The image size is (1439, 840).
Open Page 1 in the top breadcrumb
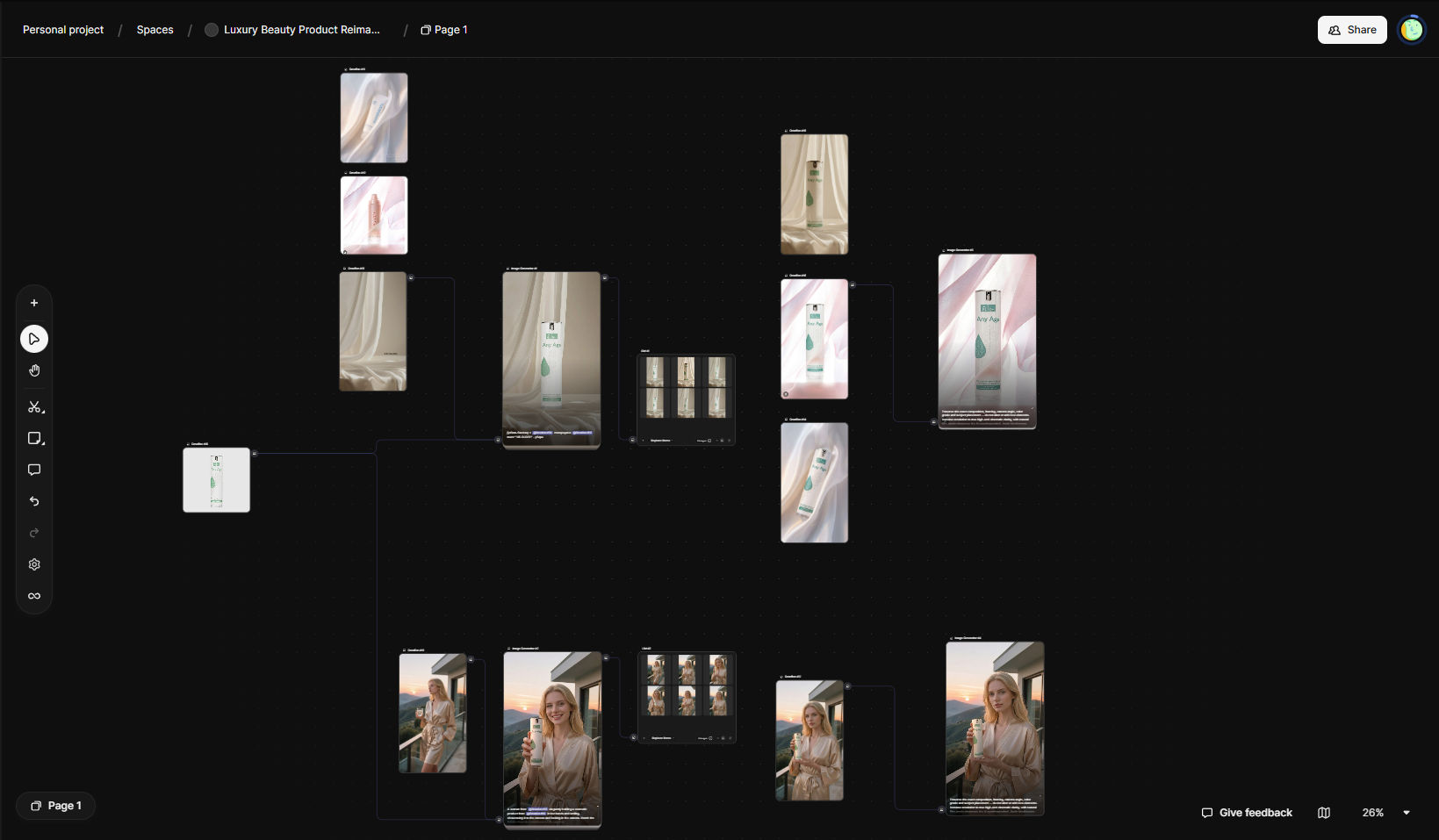point(444,30)
